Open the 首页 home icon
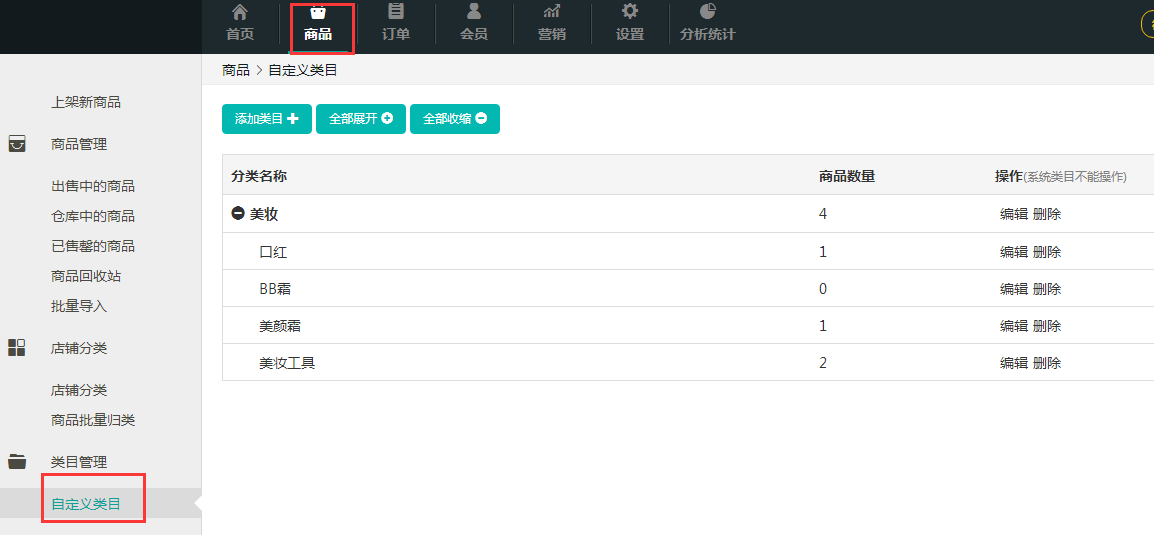This screenshot has width=1154, height=535. point(240,13)
